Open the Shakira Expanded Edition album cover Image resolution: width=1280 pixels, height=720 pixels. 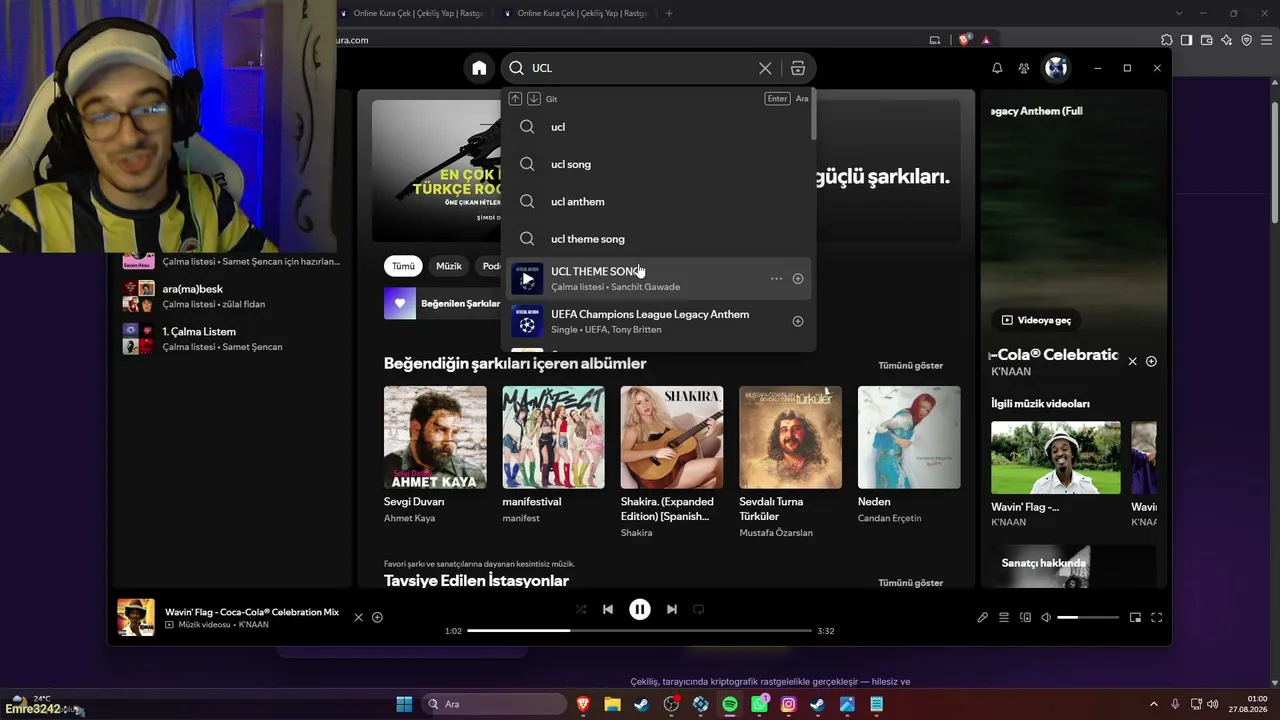point(672,437)
